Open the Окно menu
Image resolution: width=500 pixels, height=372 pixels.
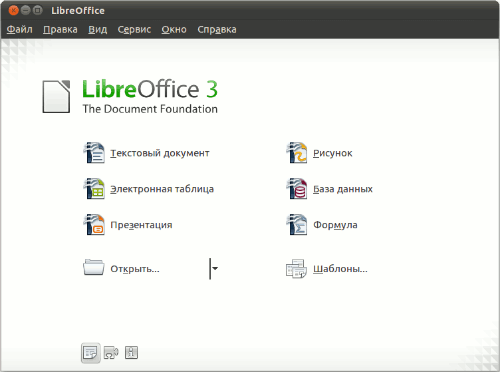tap(174, 30)
